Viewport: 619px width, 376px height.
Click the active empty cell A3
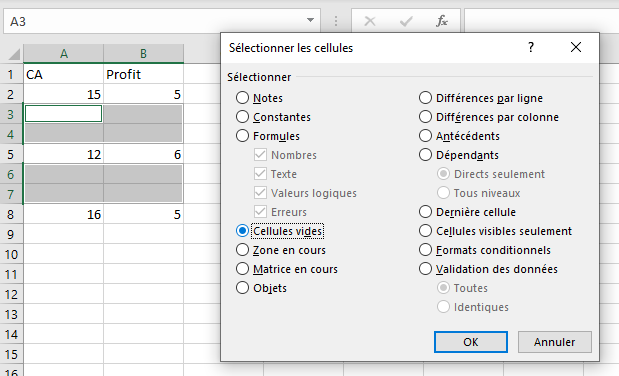click(x=64, y=114)
